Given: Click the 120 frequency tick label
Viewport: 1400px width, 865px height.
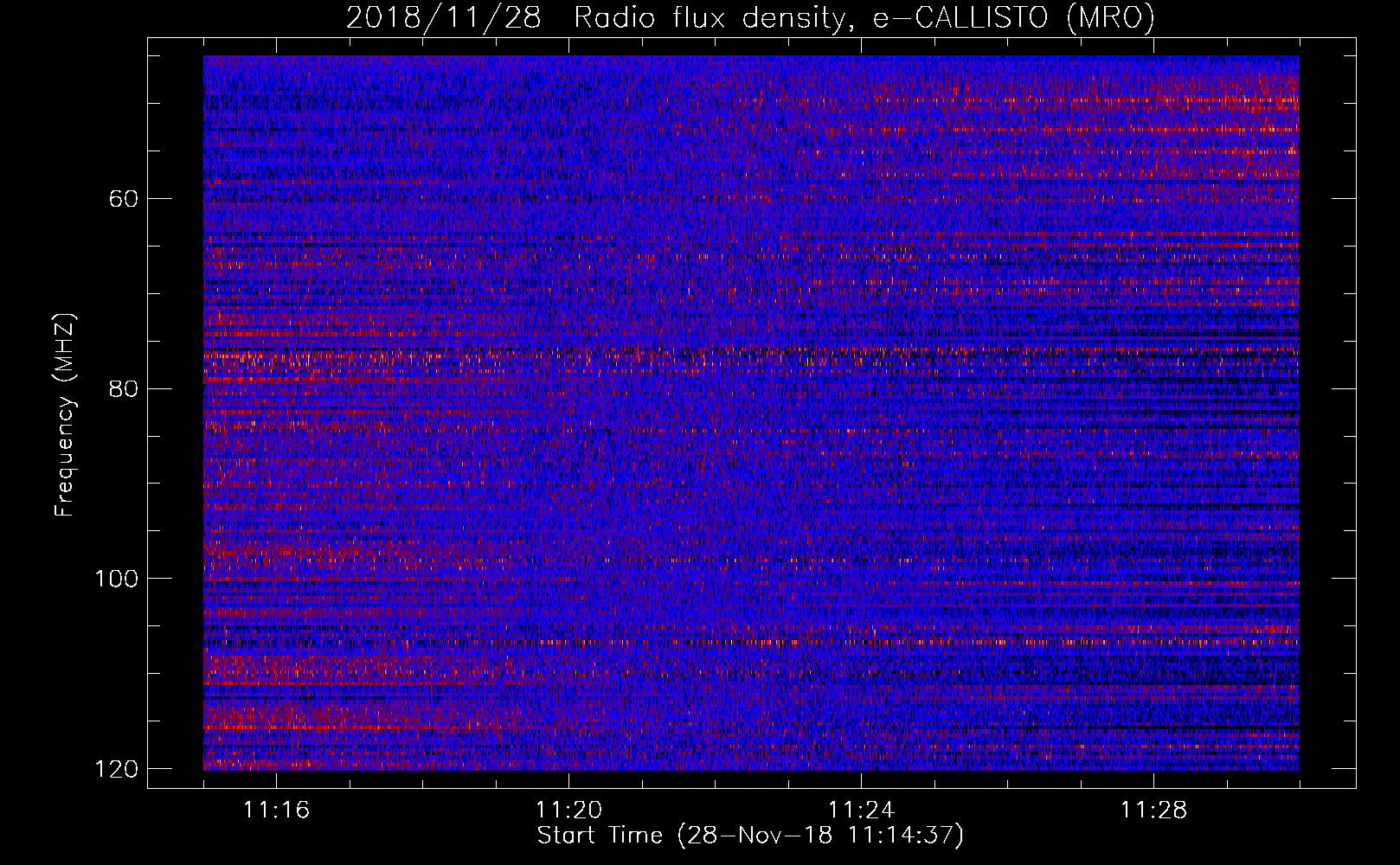Looking at the screenshot, I should click(x=116, y=768).
